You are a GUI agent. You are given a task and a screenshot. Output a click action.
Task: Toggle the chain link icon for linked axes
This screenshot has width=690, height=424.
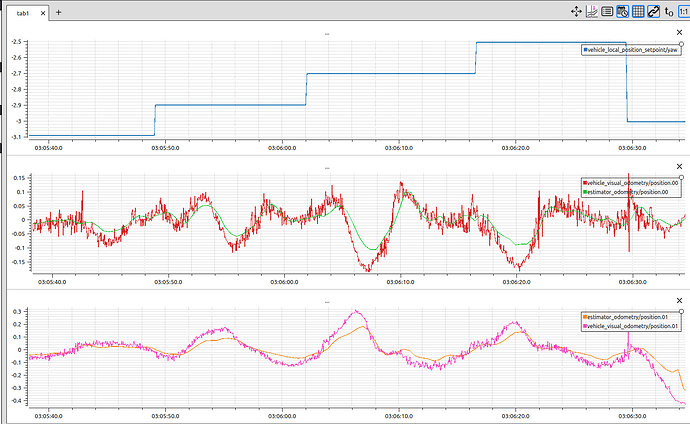[653, 12]
